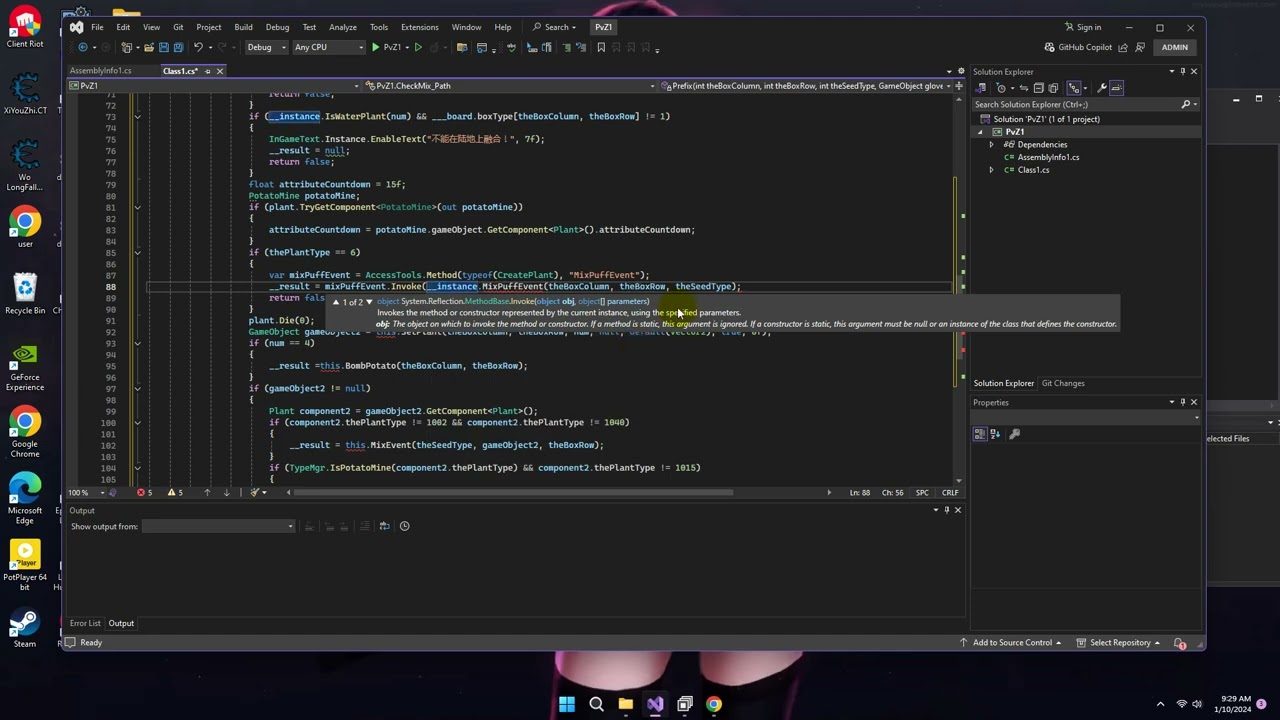The image size is (1280, 720).
Task: Click the Select Repository button
Action: (x=1120, y=643)
